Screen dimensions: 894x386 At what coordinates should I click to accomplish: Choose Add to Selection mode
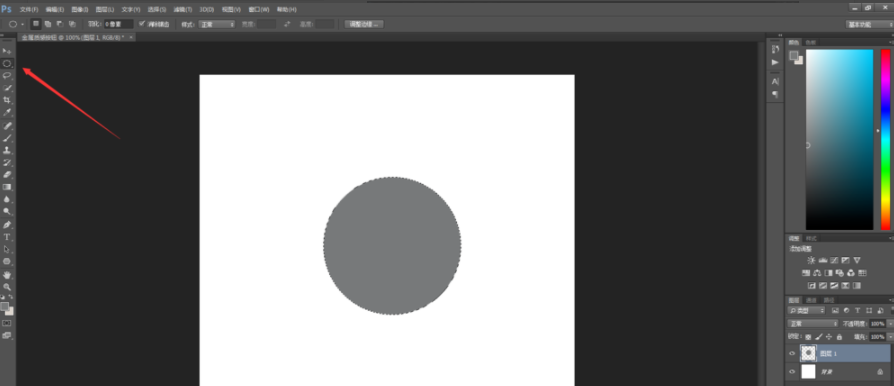48,24
